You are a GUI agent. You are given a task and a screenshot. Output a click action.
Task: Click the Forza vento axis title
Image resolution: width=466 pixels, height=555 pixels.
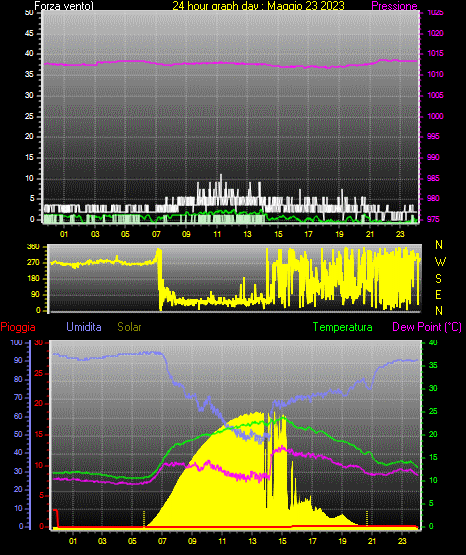tap(64, 6)
